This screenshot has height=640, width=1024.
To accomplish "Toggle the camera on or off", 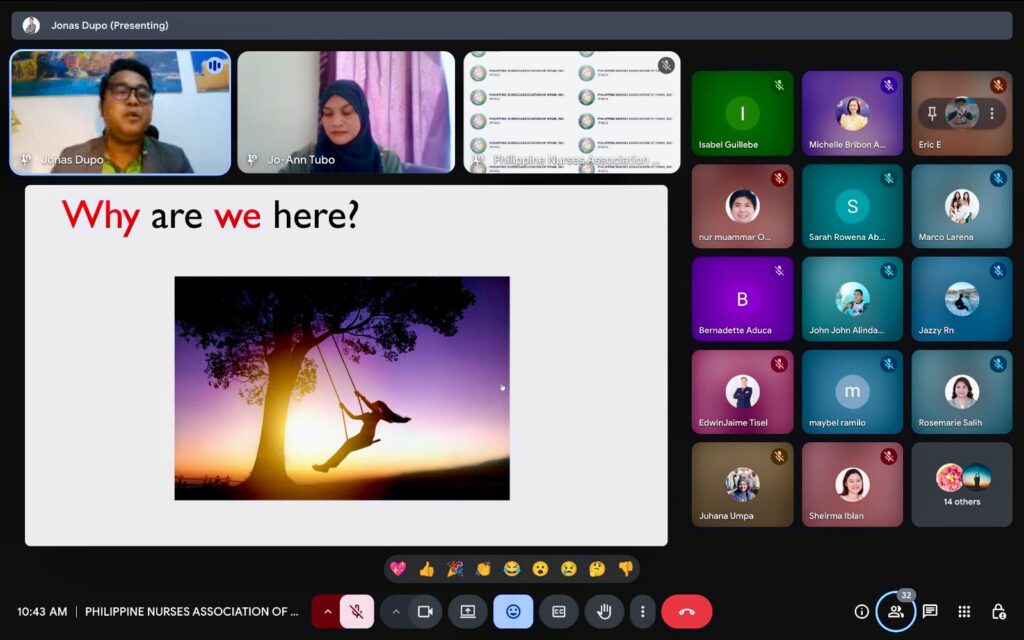I will tap(425, 611).
